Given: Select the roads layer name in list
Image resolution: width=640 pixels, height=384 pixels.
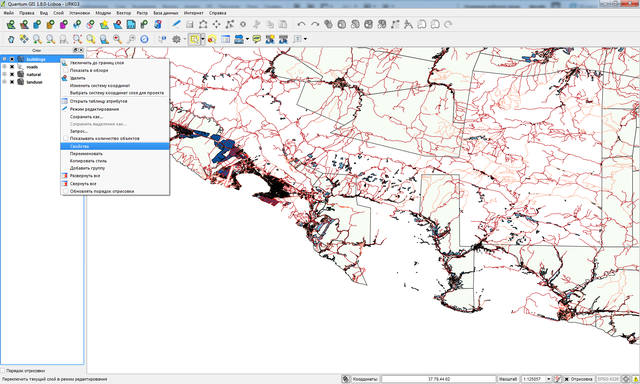Looking at the screenshot, I should [x=32, y=67].
